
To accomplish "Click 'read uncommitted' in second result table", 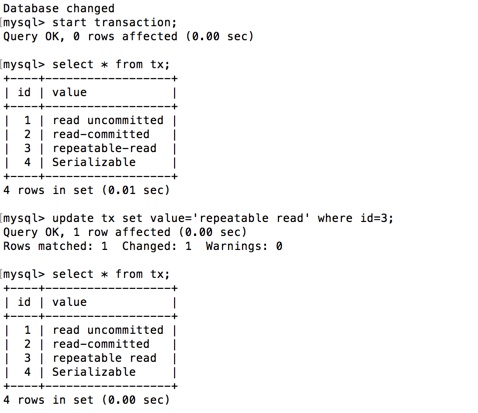I will (x=108, y=330).
